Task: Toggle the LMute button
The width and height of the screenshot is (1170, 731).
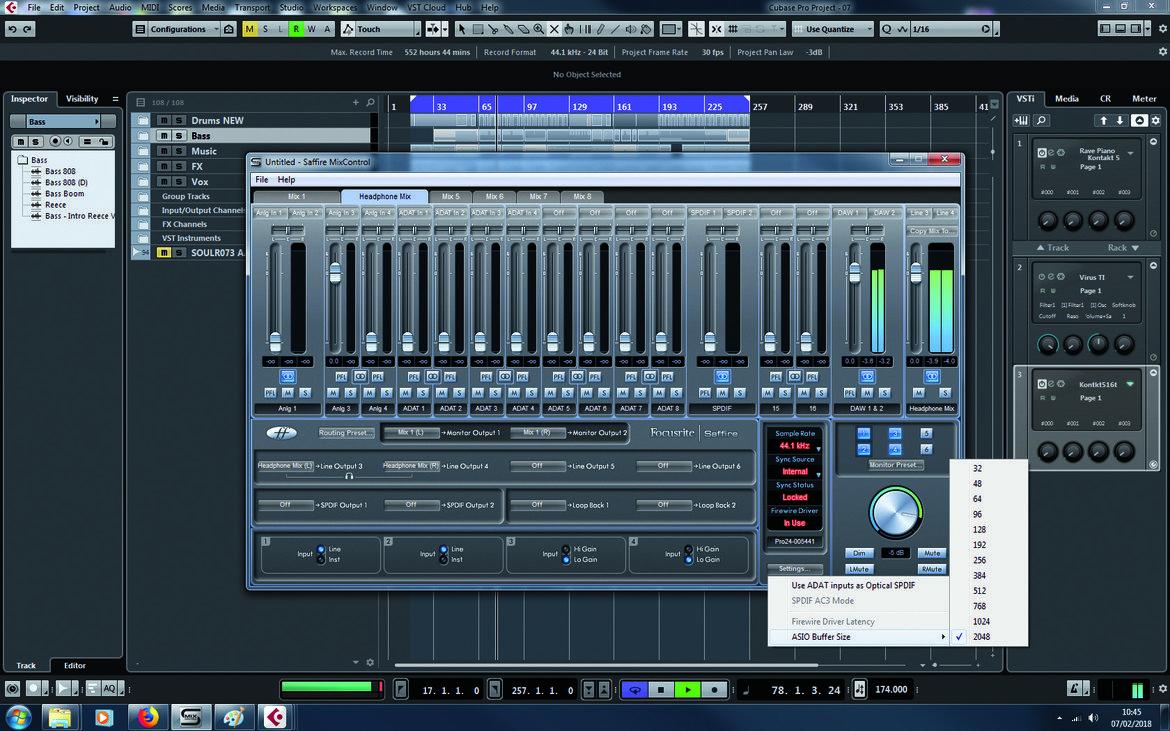Action: tap(859, 569)
